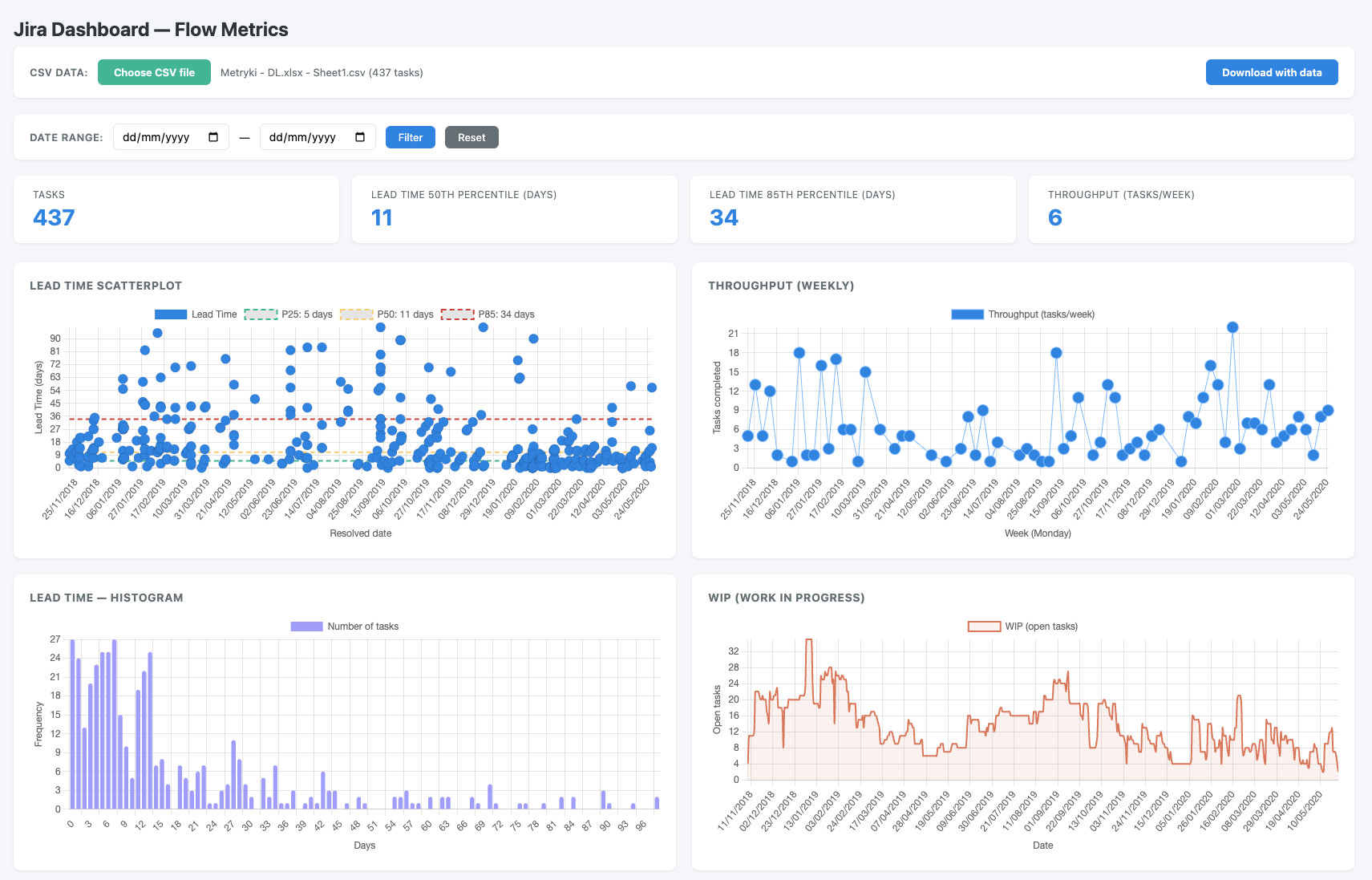Open the start date calendar picker icon
The height and width of the screenshot is (880, 1372).
213,136
